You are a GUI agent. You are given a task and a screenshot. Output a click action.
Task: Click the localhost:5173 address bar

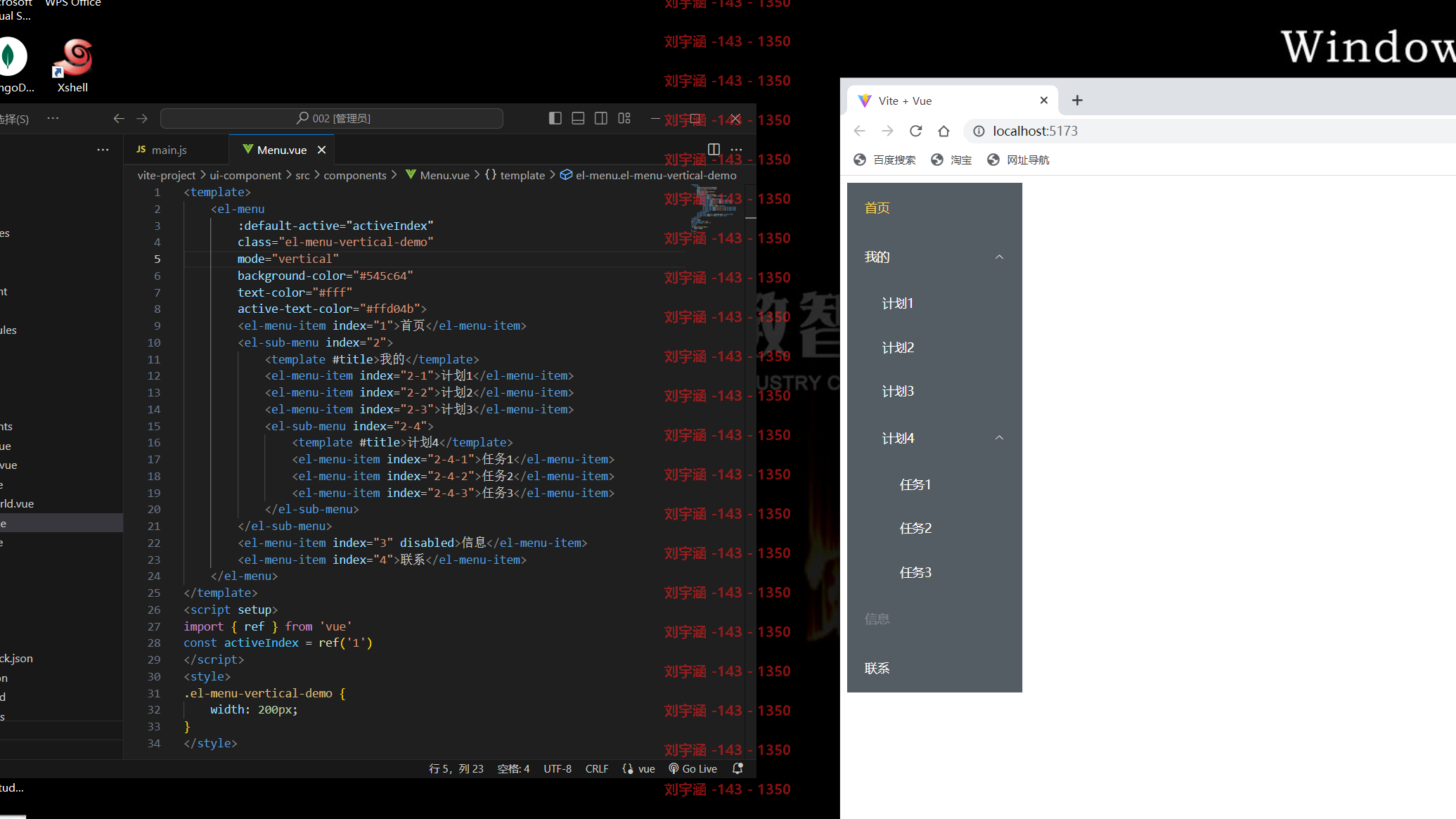1209,131
